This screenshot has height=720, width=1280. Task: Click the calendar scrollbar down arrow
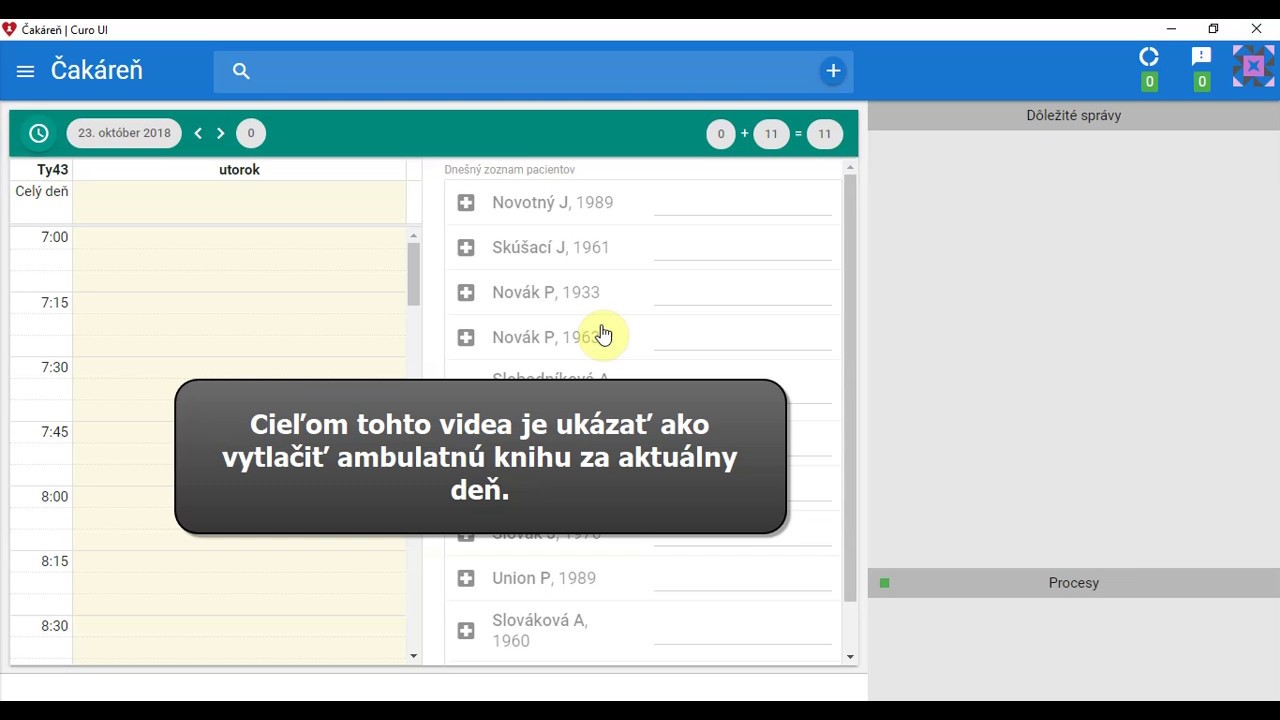pos(414,656)
